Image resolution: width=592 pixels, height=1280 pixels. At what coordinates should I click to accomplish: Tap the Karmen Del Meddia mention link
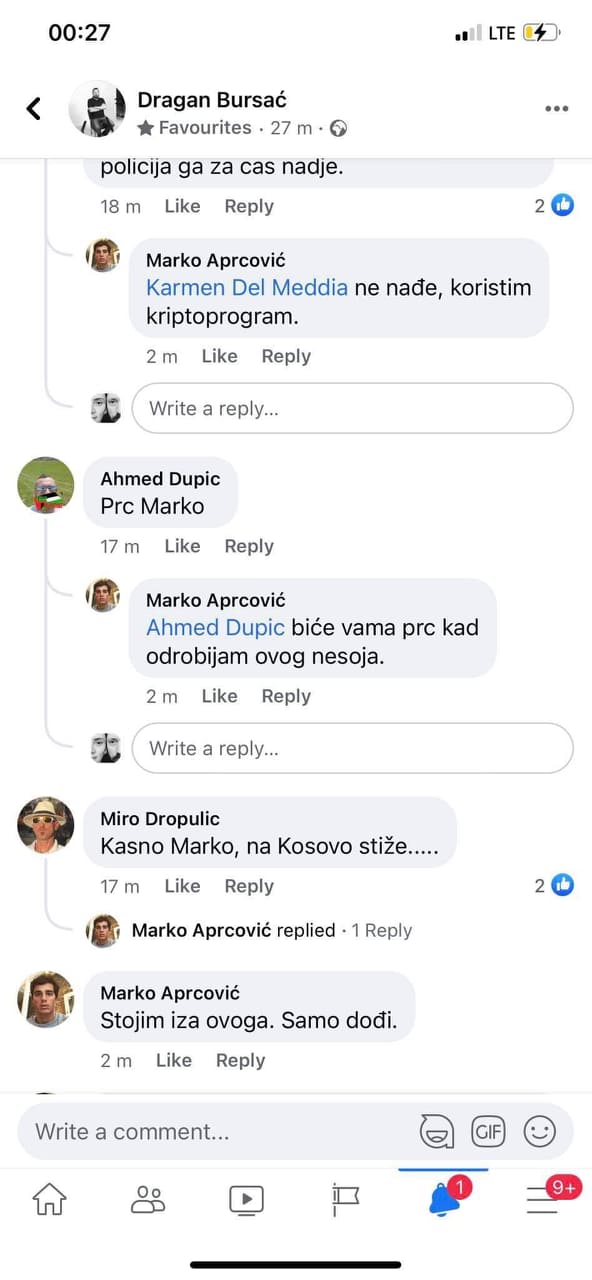click(x=247, y=288)
